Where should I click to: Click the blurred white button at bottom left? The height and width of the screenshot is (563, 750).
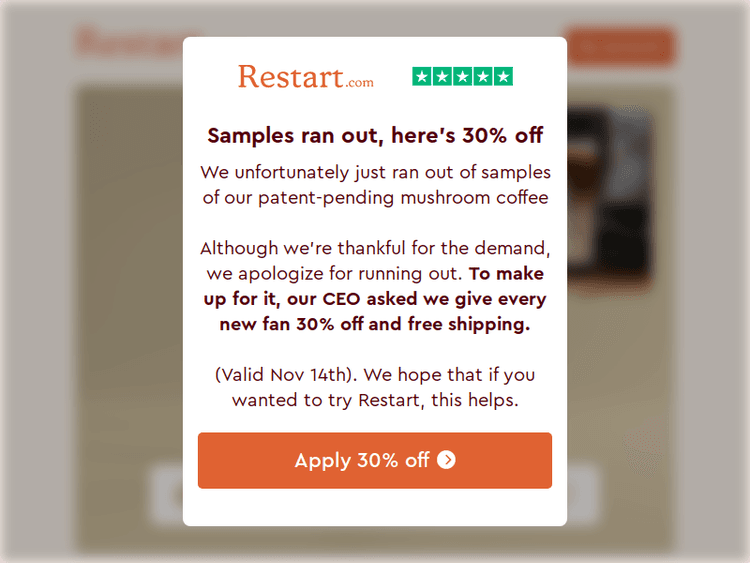[x=167, y=494]
